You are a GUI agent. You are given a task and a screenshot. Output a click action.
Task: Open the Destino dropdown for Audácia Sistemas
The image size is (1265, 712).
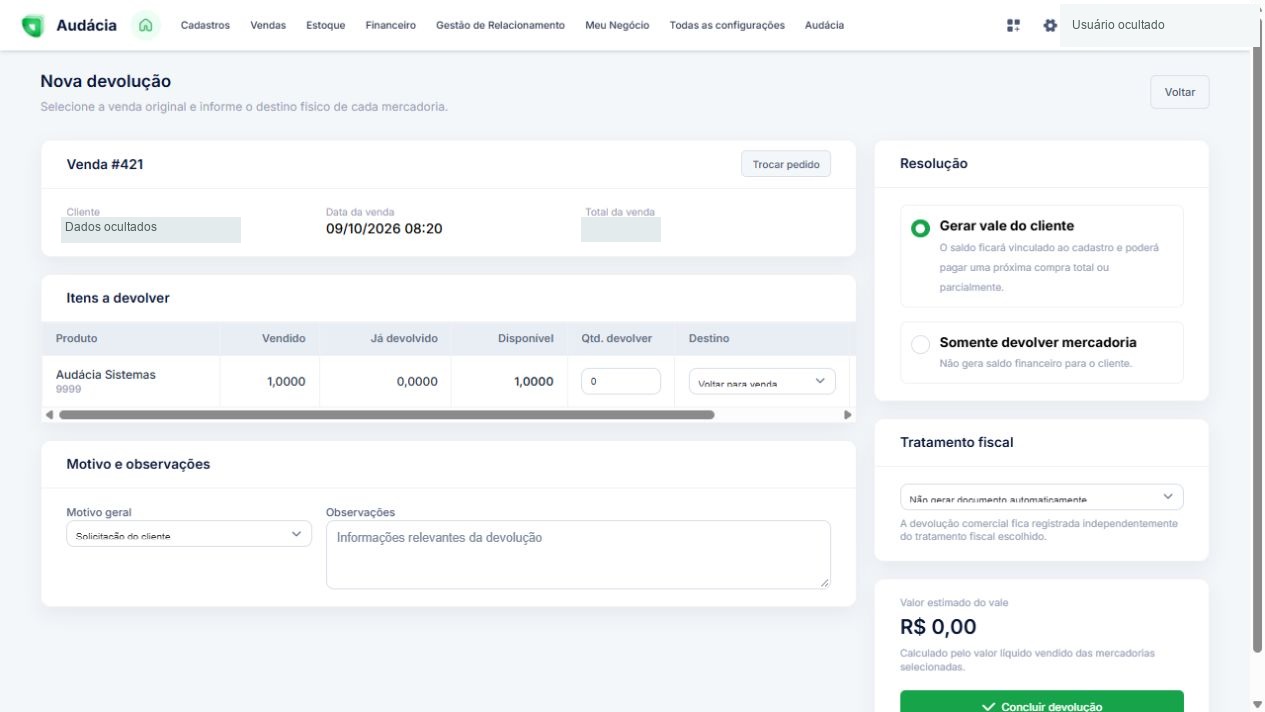[762, 381]
